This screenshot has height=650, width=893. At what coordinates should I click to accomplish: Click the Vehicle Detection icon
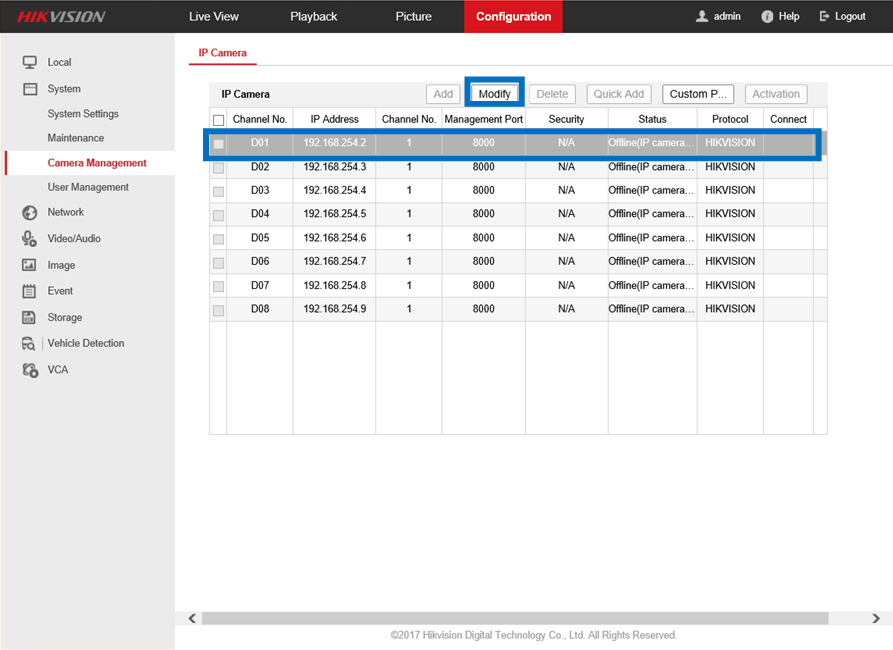pyautogui.click(x=30, y=343)
